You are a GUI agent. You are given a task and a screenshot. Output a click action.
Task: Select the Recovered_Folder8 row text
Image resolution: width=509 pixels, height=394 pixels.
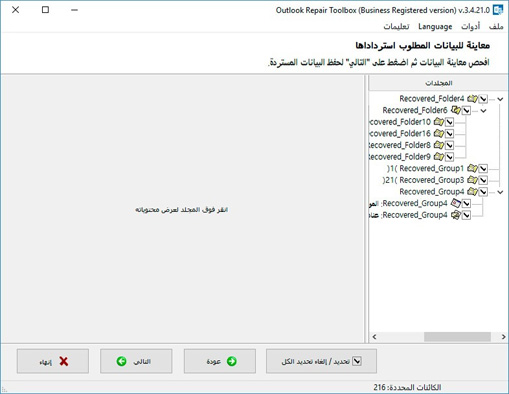[400, 145]
